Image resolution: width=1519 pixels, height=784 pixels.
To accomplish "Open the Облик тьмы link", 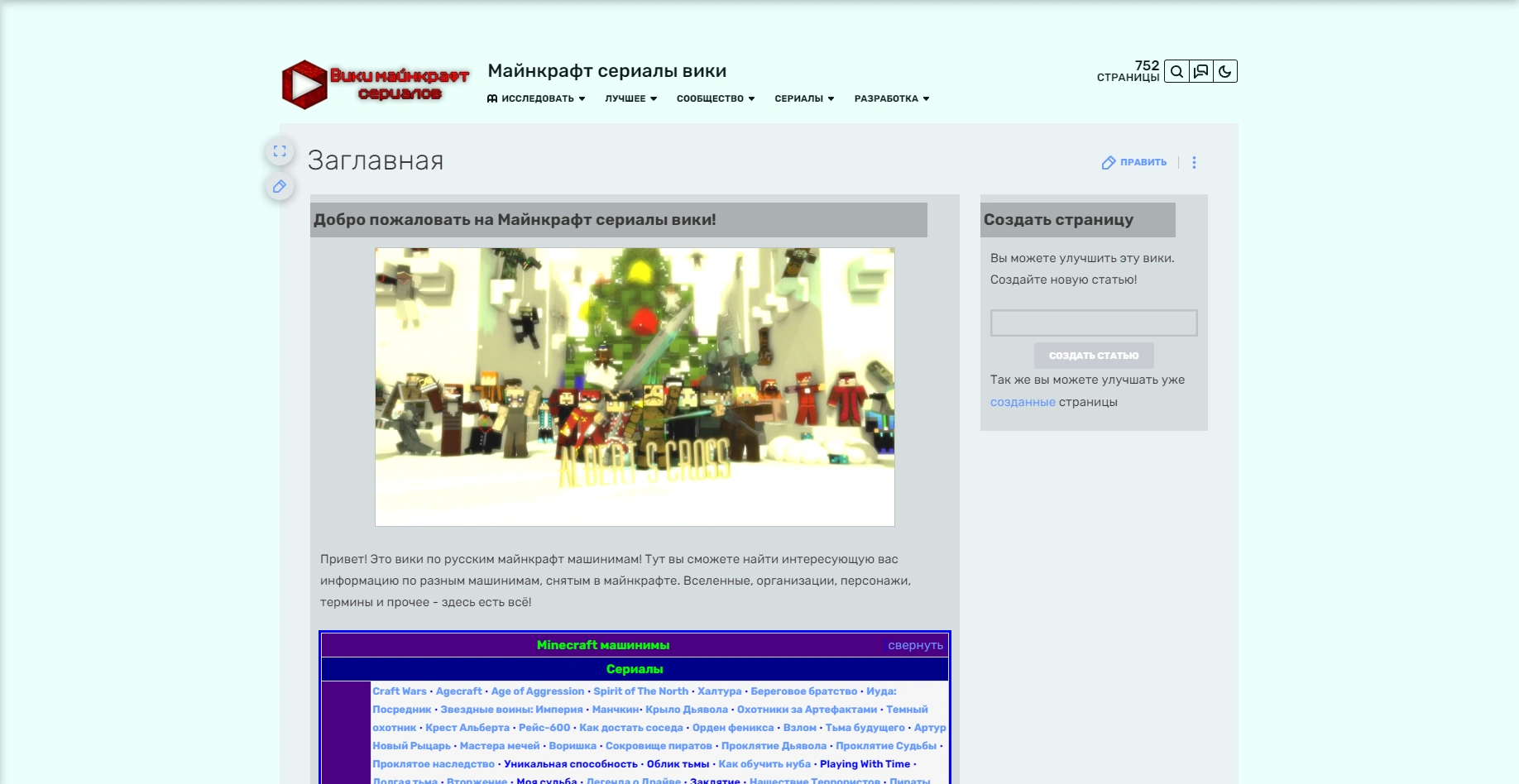I will pos(678,764).
